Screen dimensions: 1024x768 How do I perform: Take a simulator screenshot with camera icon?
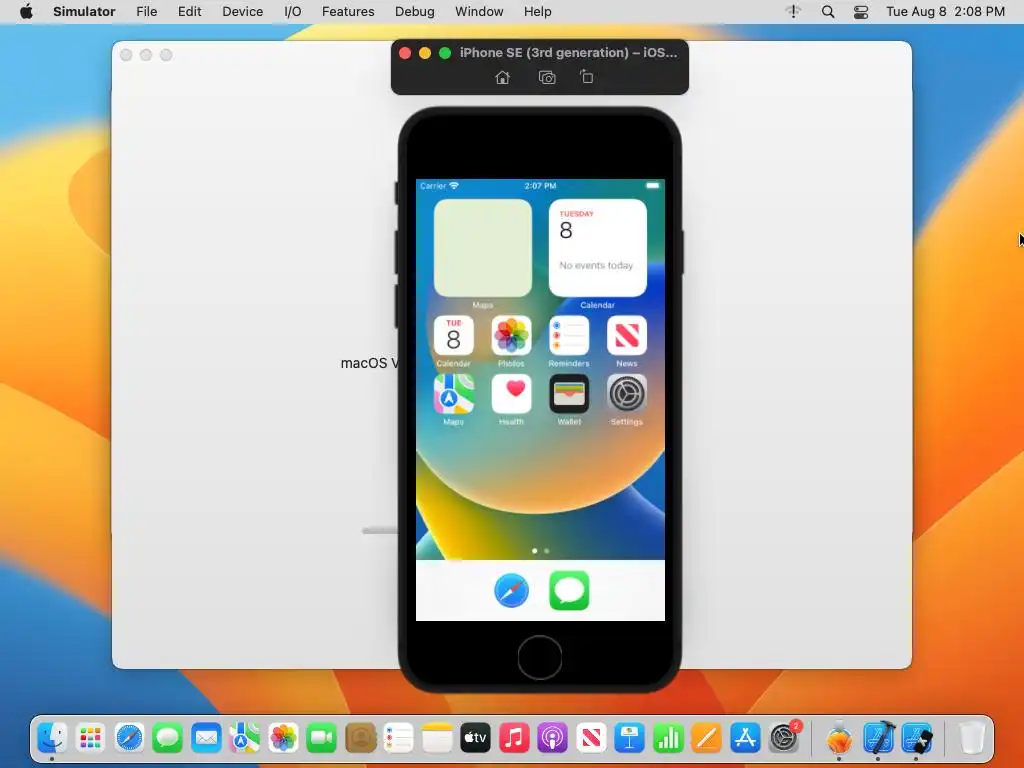pos(547,78)
